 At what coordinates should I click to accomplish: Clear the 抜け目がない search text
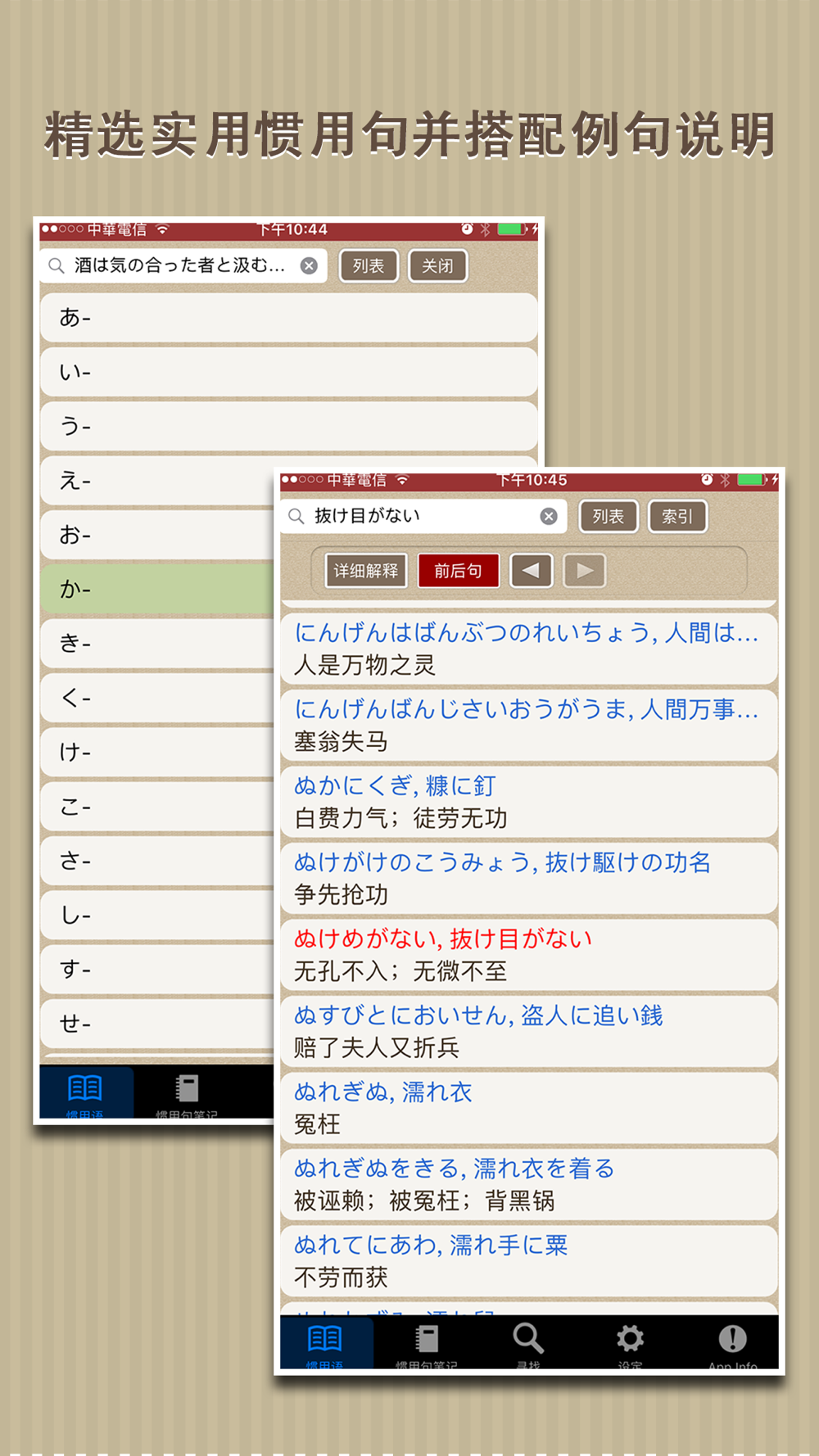[549, 516]
